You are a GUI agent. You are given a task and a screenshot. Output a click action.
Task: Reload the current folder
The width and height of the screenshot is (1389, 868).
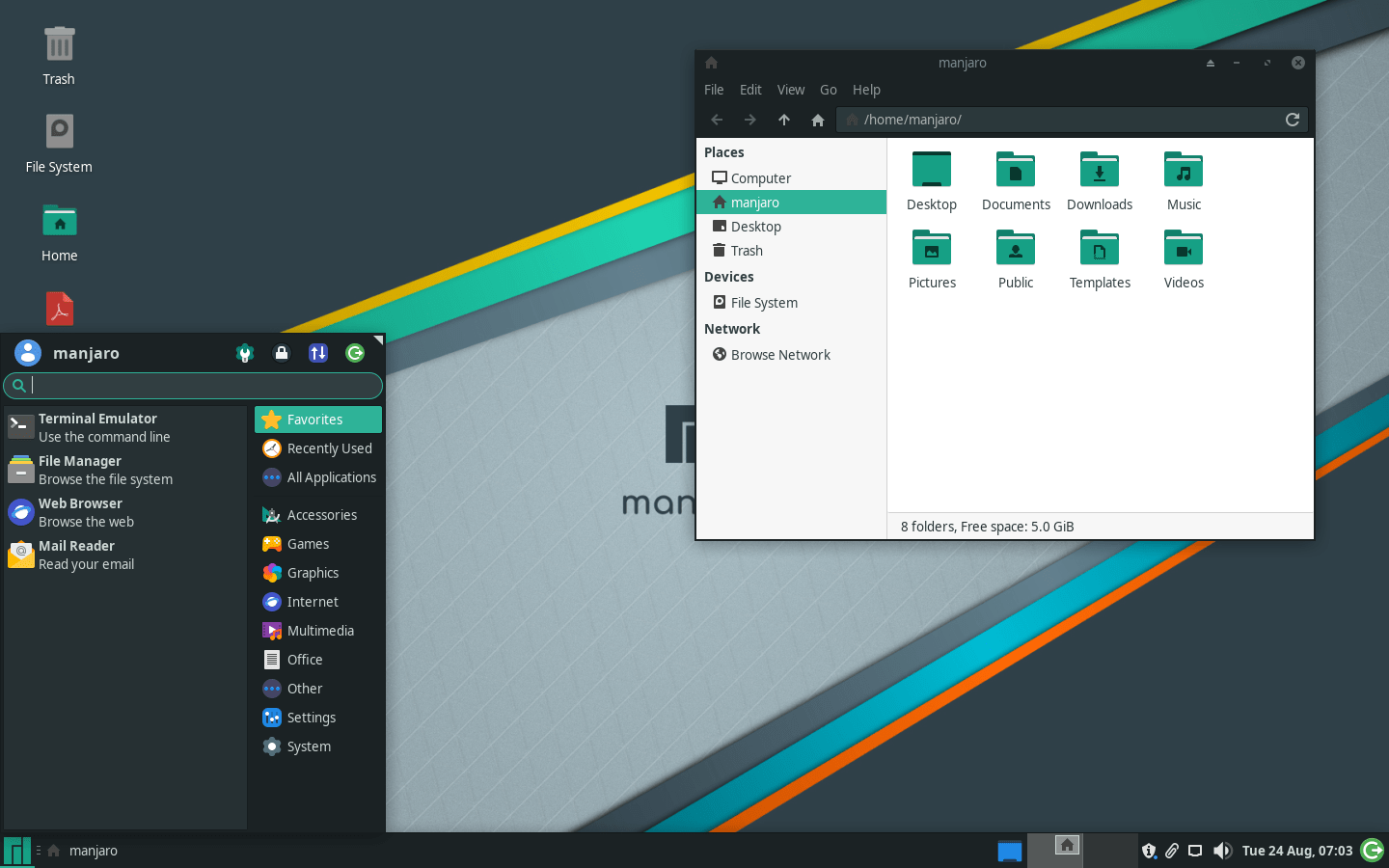(1293, 120)
